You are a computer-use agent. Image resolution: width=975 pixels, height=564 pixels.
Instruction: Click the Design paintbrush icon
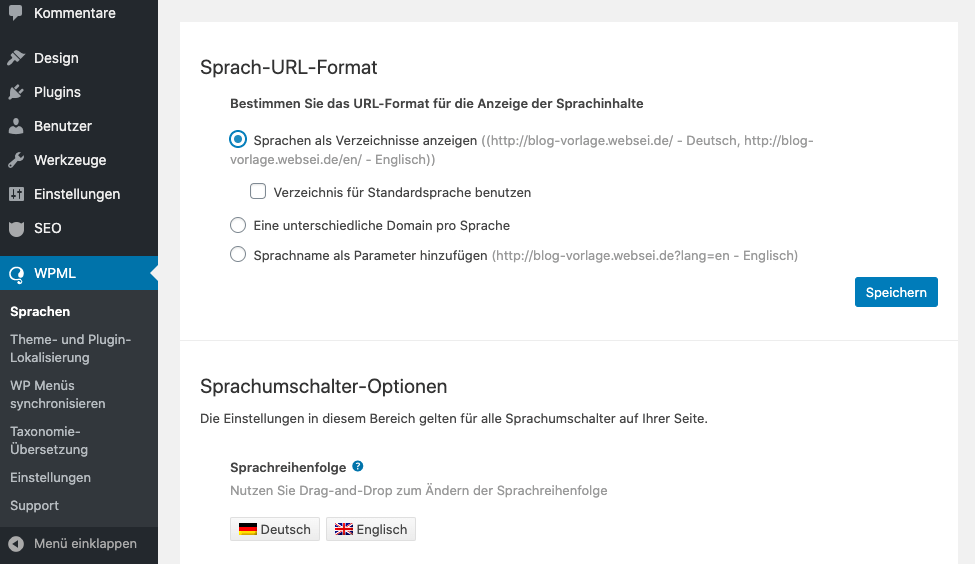(x=16, y=58)
